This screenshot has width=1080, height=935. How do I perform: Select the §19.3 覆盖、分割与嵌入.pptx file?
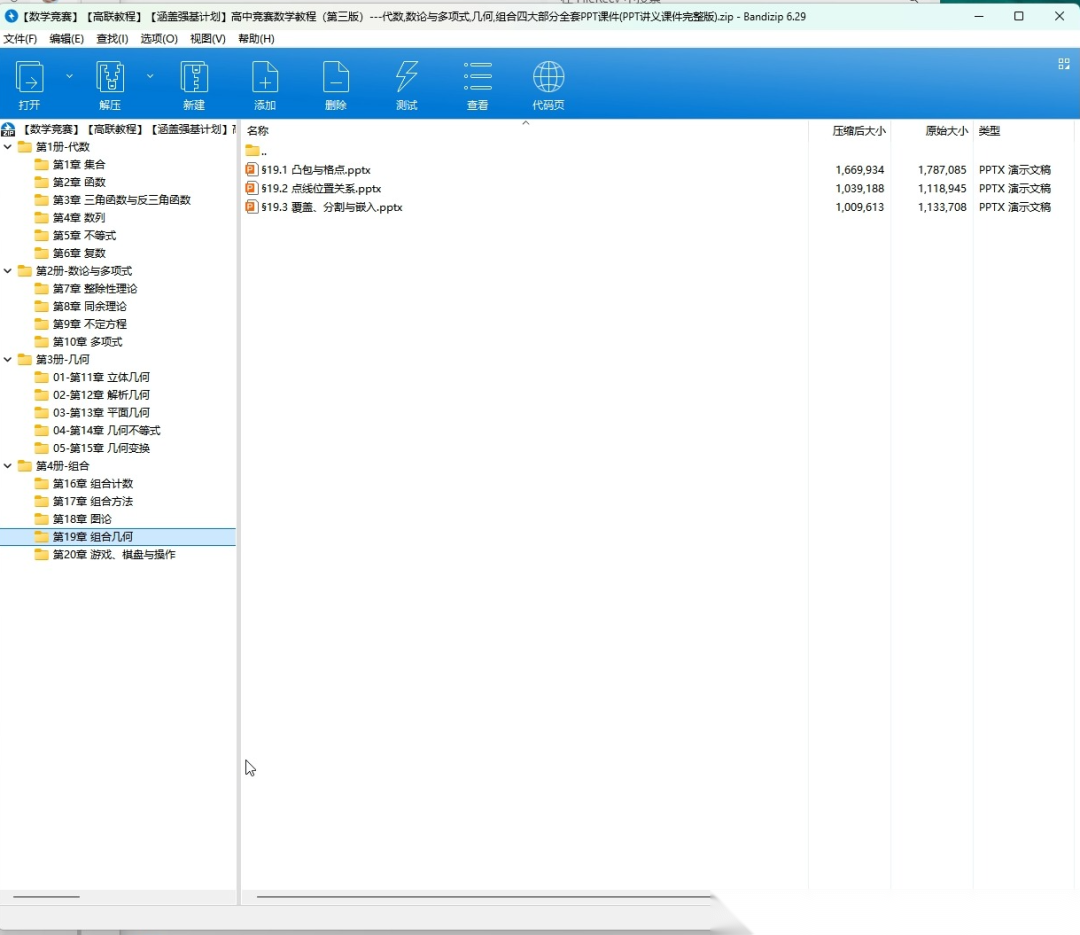tap(331, 207)
